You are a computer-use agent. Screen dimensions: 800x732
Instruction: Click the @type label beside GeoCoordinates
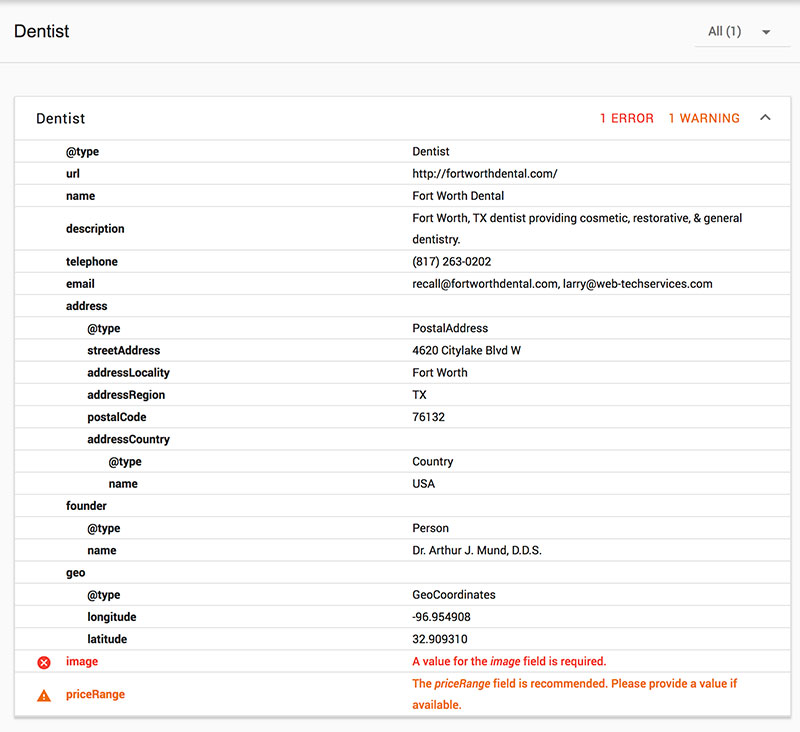coord(104,595)
